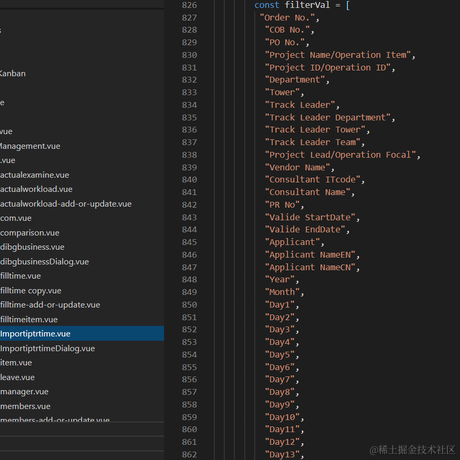Click the "Department" string on line 832
Image resolution: width=460 pixels, height=460 pixels.
click(295, 80)
